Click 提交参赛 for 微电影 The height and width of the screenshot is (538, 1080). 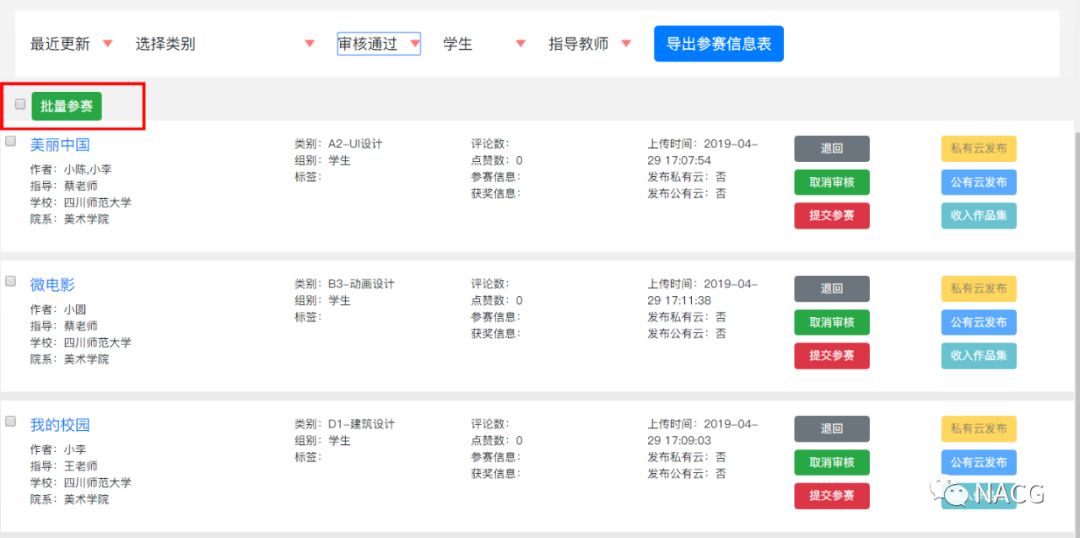click(x=832, y=356)
